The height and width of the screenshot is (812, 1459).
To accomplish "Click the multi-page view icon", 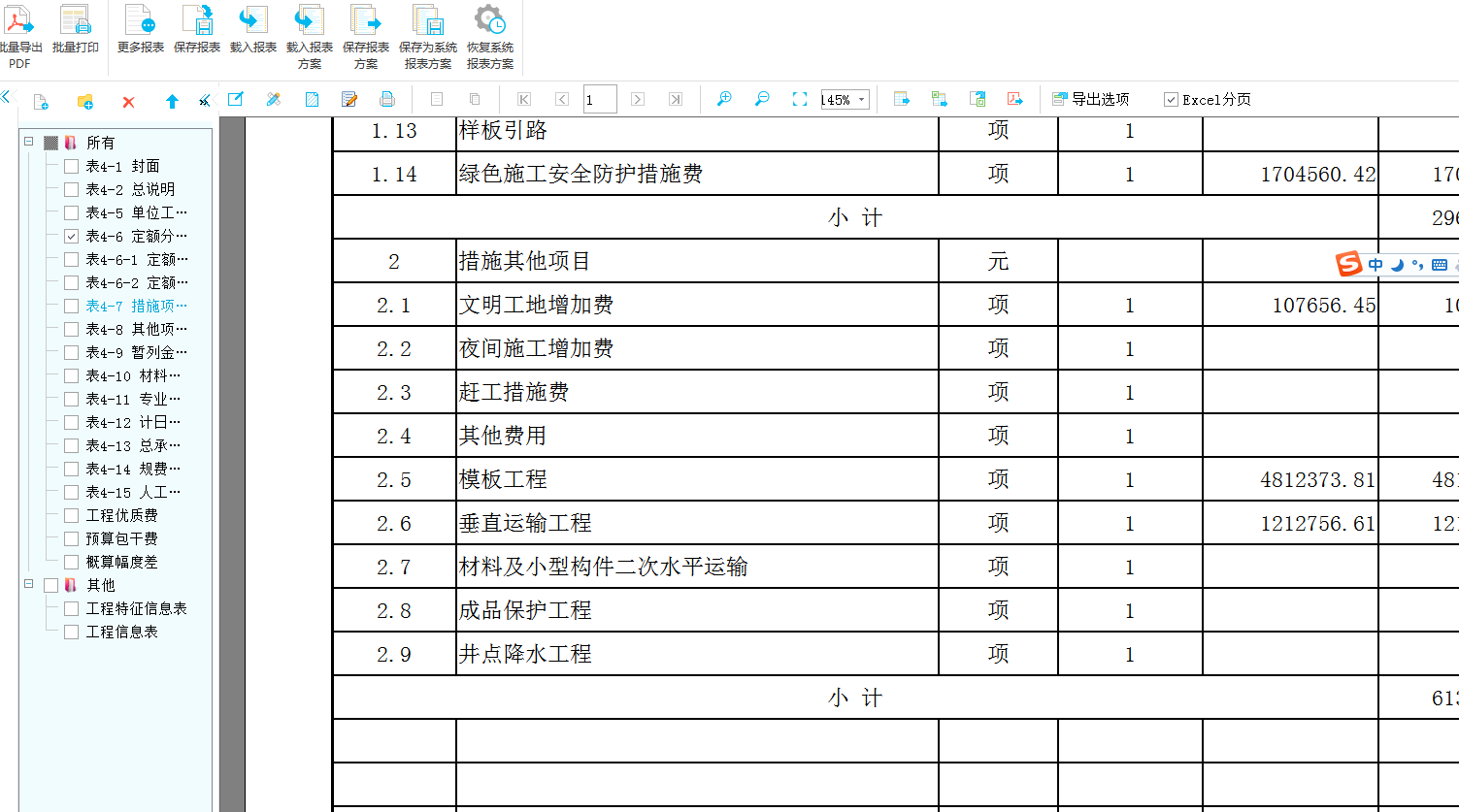I will (x=475, y=99).
